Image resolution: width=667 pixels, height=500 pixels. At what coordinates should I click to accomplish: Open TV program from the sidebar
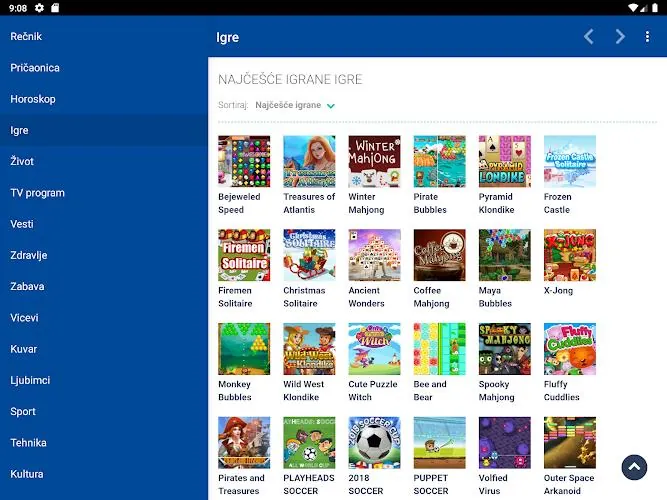coord(37,193)
